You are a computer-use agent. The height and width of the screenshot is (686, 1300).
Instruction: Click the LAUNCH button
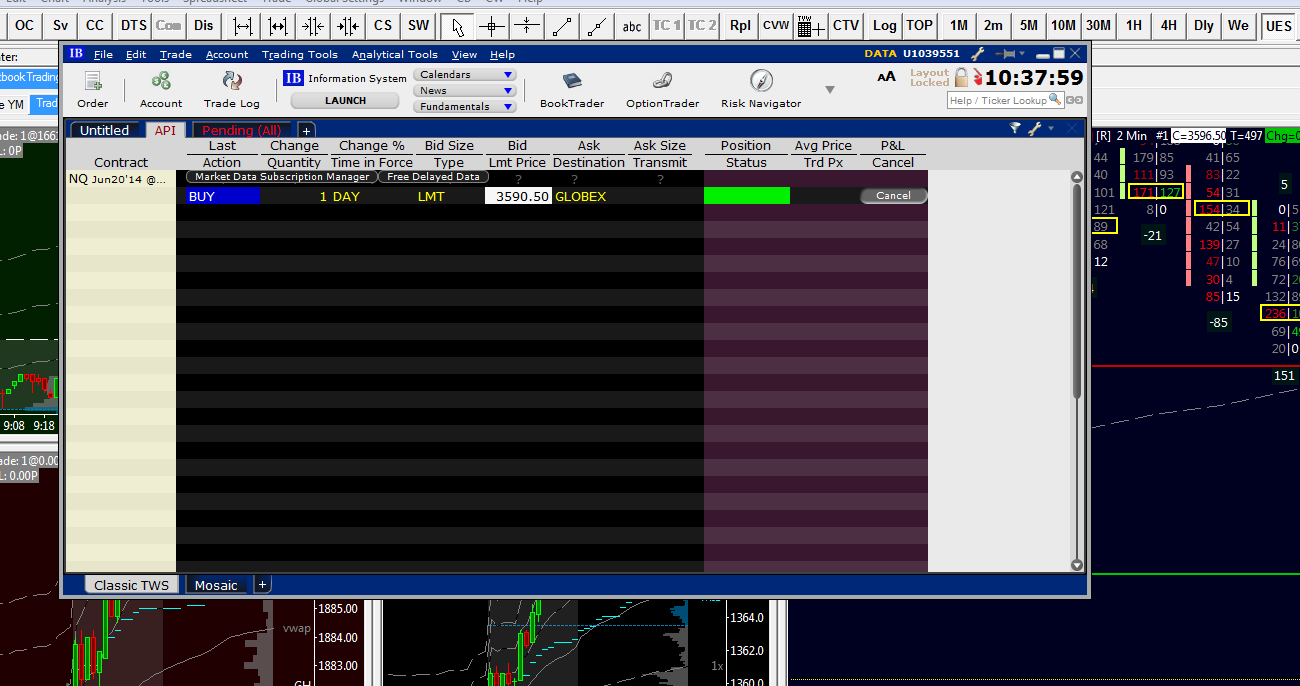[x=346, y=100]
